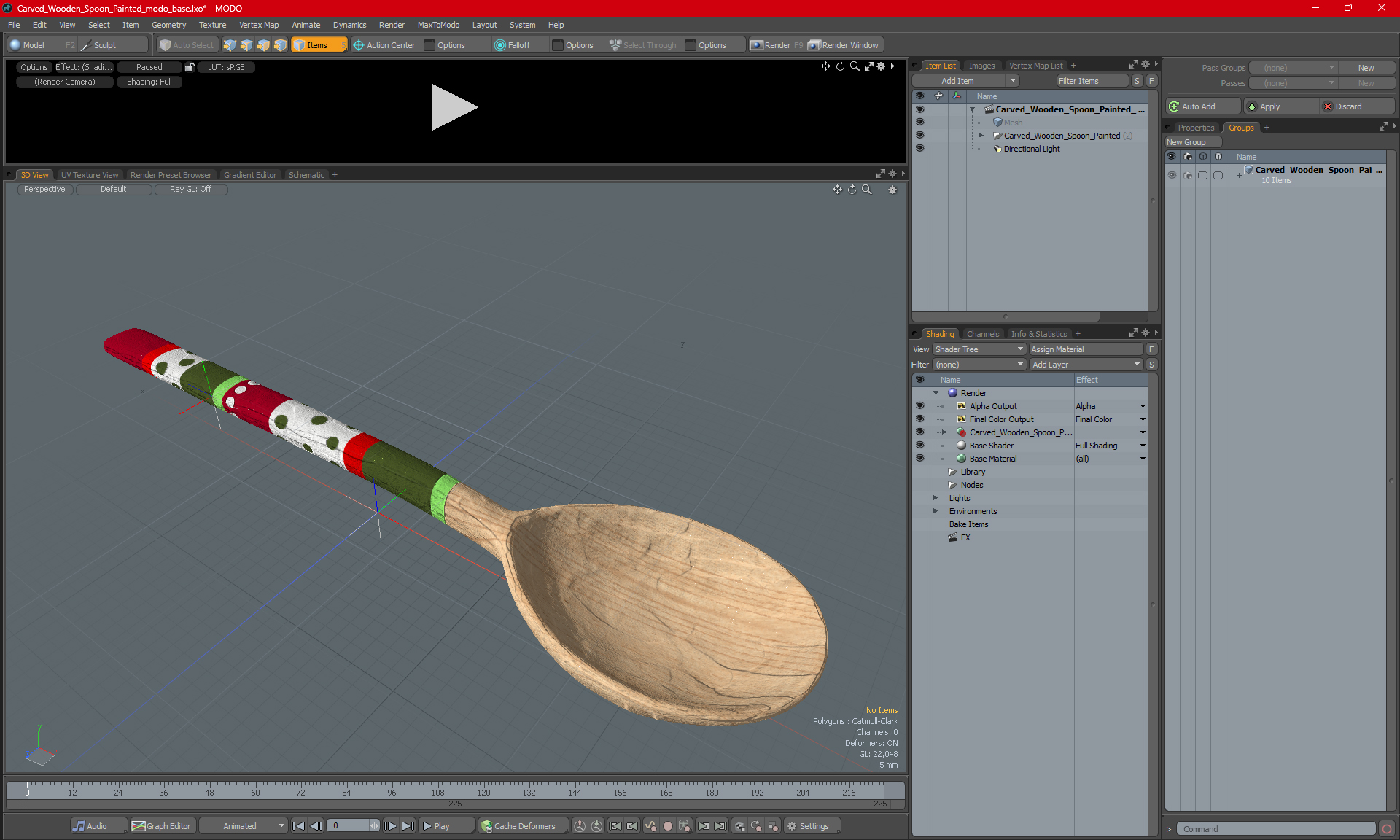Hide the Directional Light item
Viewport: 1400px width, 840px height.
click(x=919, y=148)
